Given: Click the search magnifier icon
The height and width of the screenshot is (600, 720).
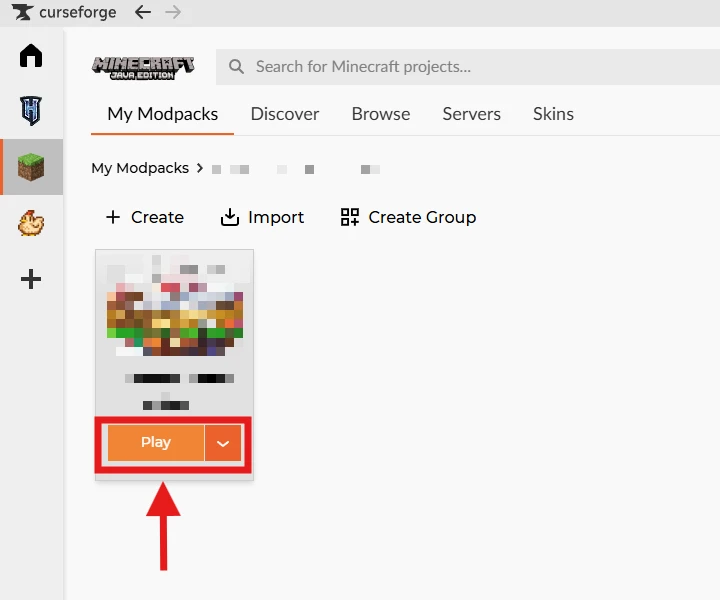Looking at the screenshot, I should point(236,67).
